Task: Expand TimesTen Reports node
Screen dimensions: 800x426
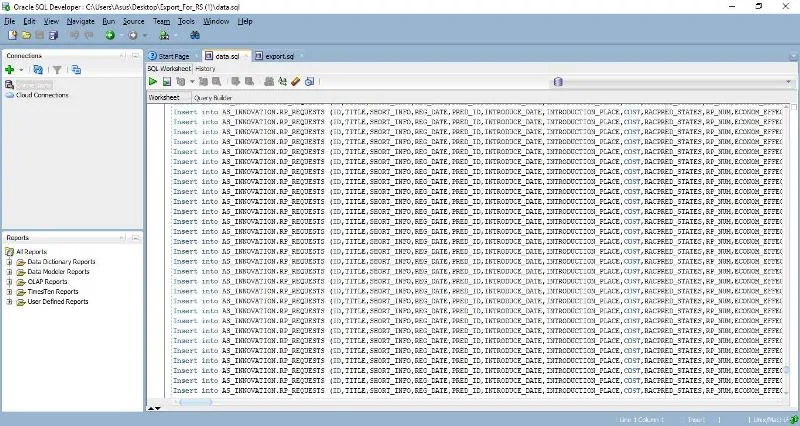Action: [9, 292]
